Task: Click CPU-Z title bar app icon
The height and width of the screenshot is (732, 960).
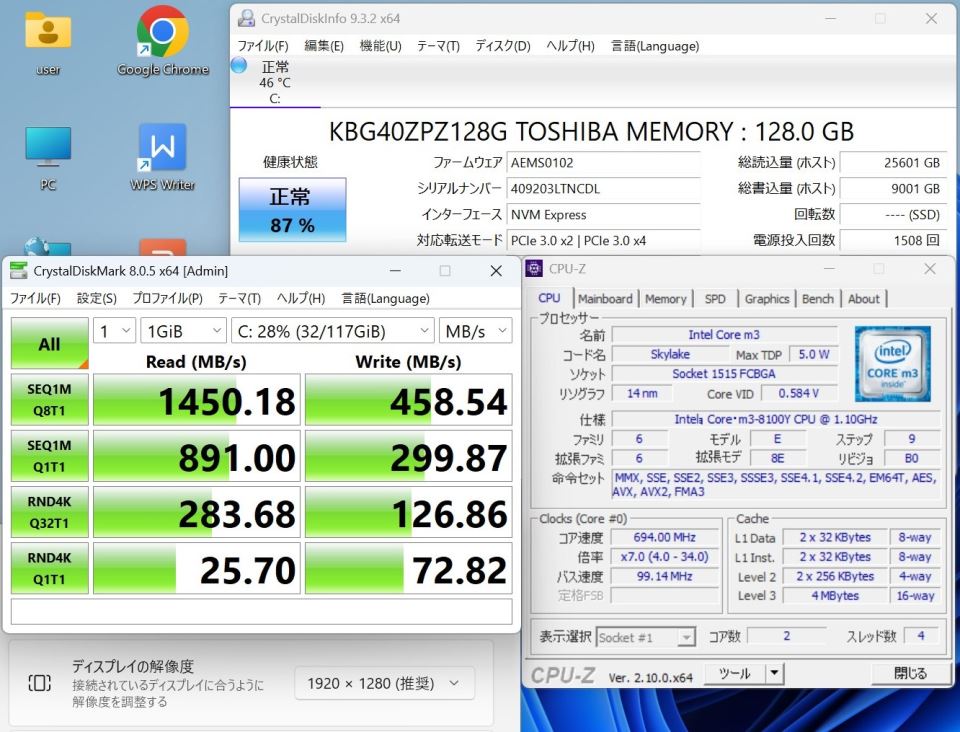Action: [534, 268]
